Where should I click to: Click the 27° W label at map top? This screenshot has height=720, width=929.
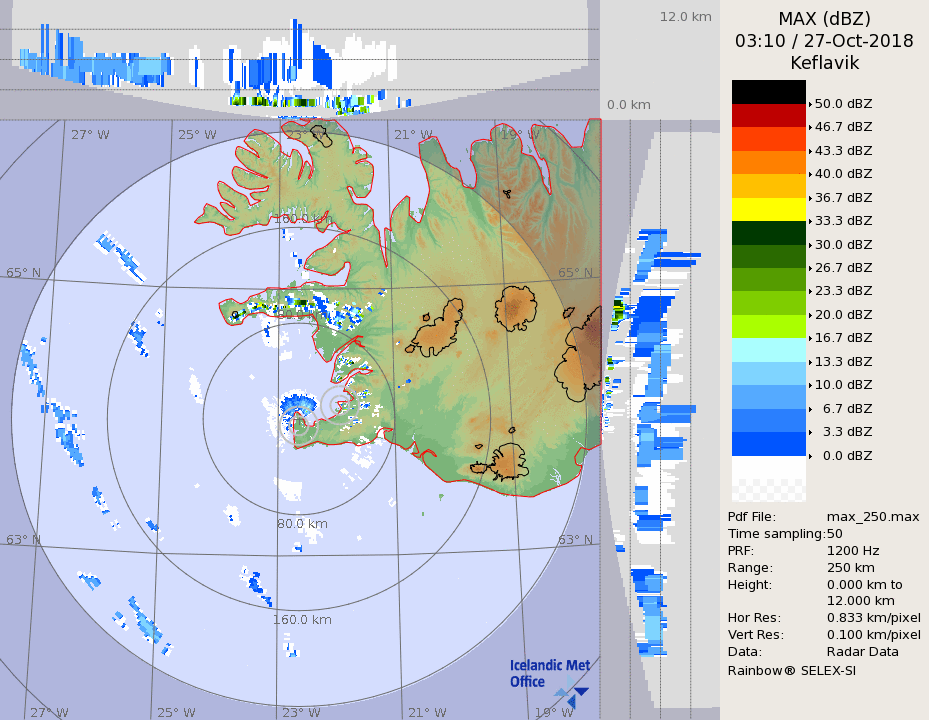pyautogui.click(x=89, y=135)
